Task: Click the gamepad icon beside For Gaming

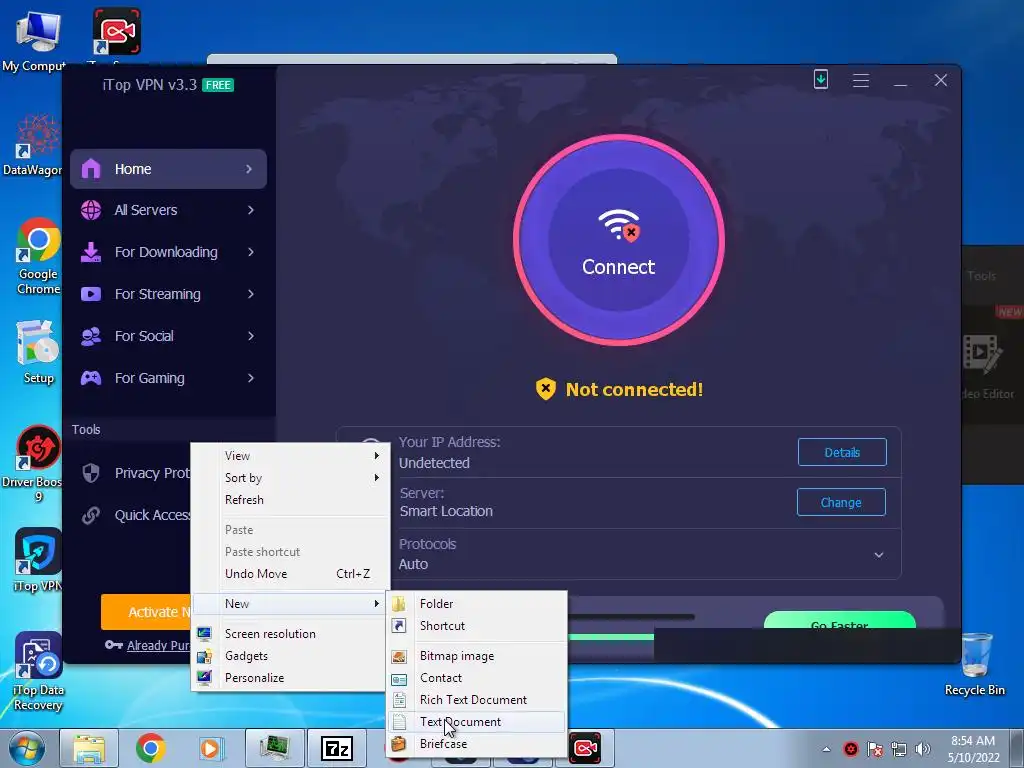Action: point(91,378)
